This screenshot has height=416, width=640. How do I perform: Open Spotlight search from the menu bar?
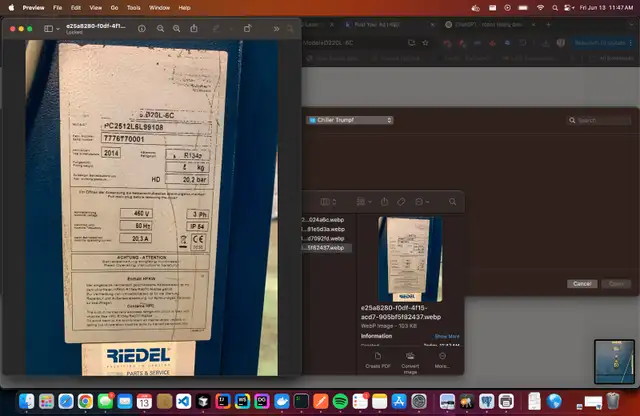coord(555,7)
